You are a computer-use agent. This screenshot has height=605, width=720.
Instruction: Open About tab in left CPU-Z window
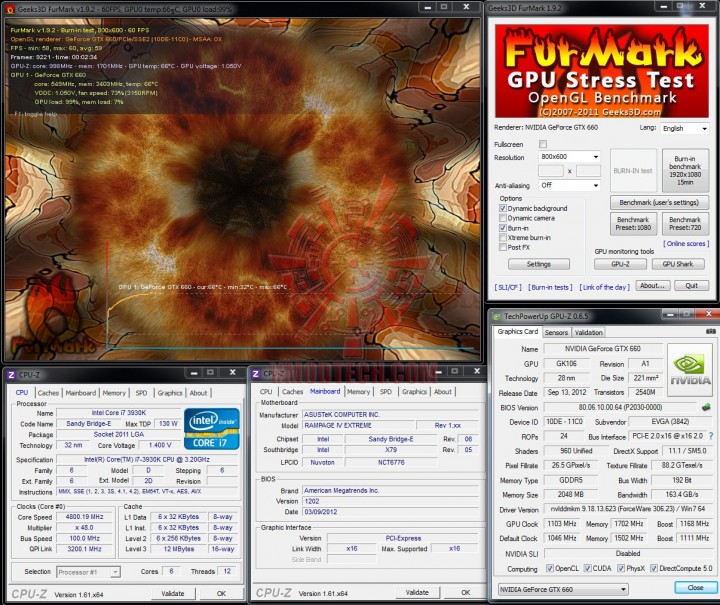[x=198, y=393]
